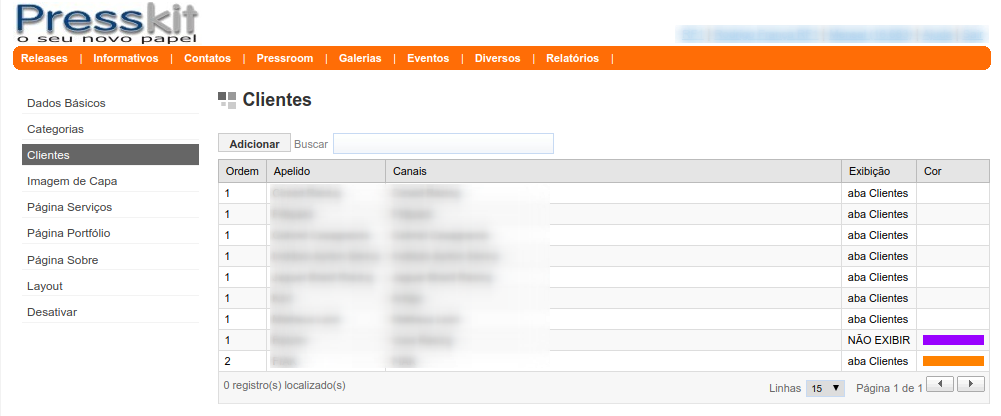Image resolution: width=1001 pixels, height=416 pixels.
Task: Go to previous page arrow button
Action: pos(940,384)
